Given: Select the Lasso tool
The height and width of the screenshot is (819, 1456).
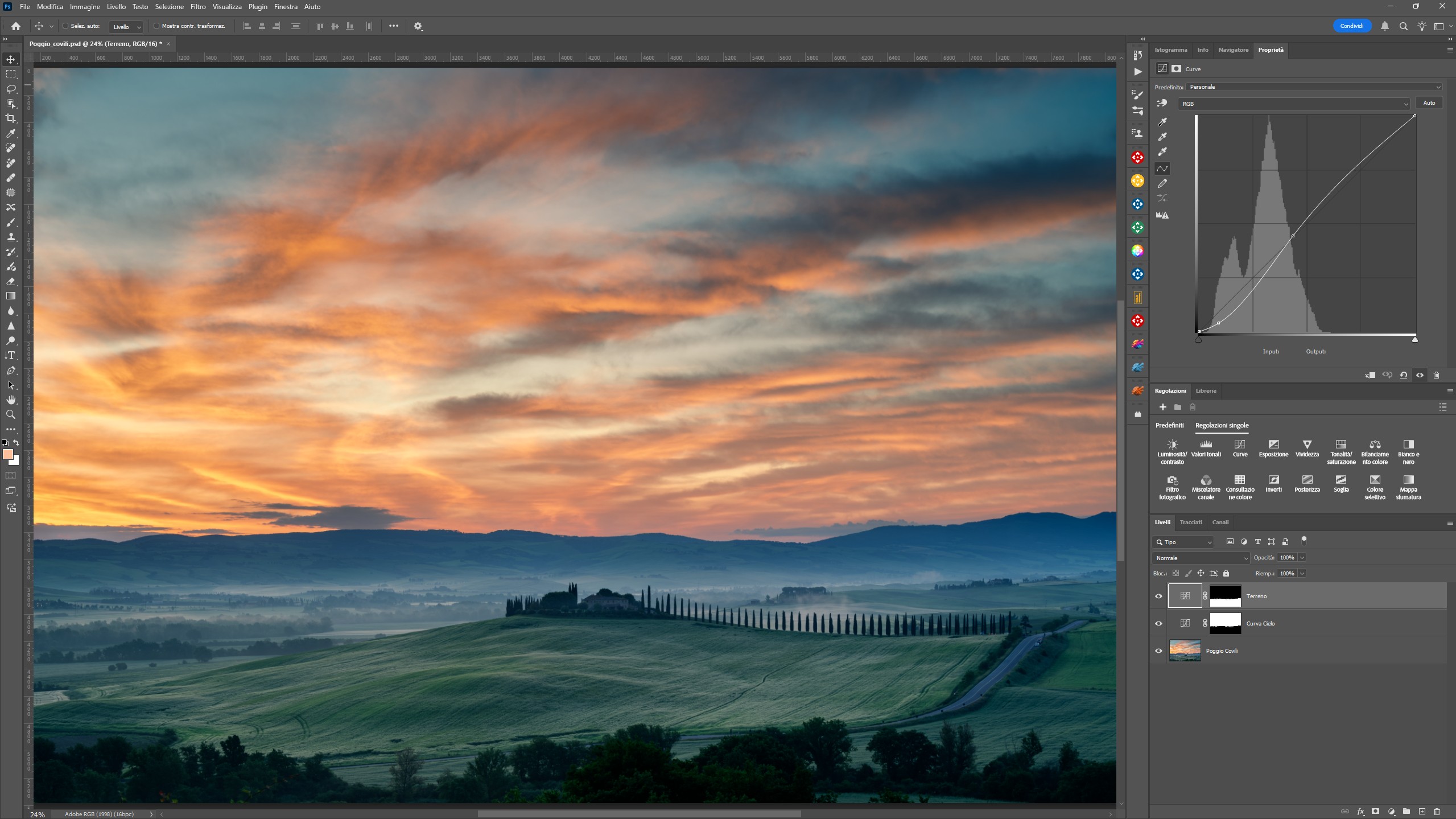Looking at the screenshot, I should (11, 89).
